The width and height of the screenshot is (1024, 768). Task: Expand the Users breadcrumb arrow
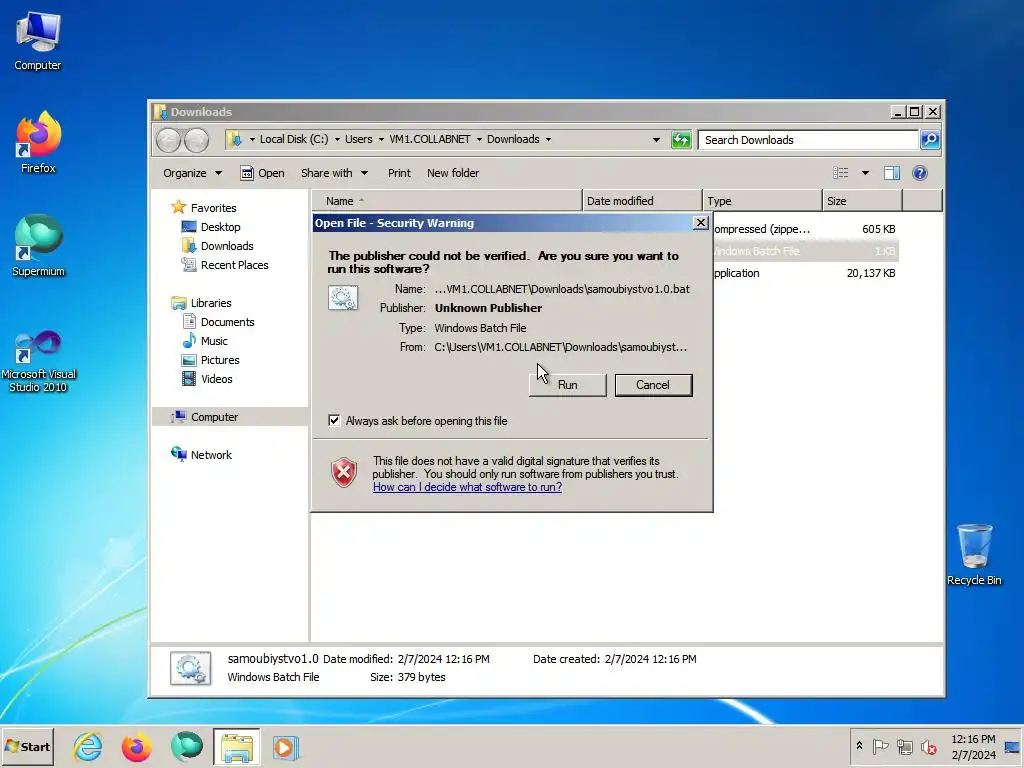[381, 140]
